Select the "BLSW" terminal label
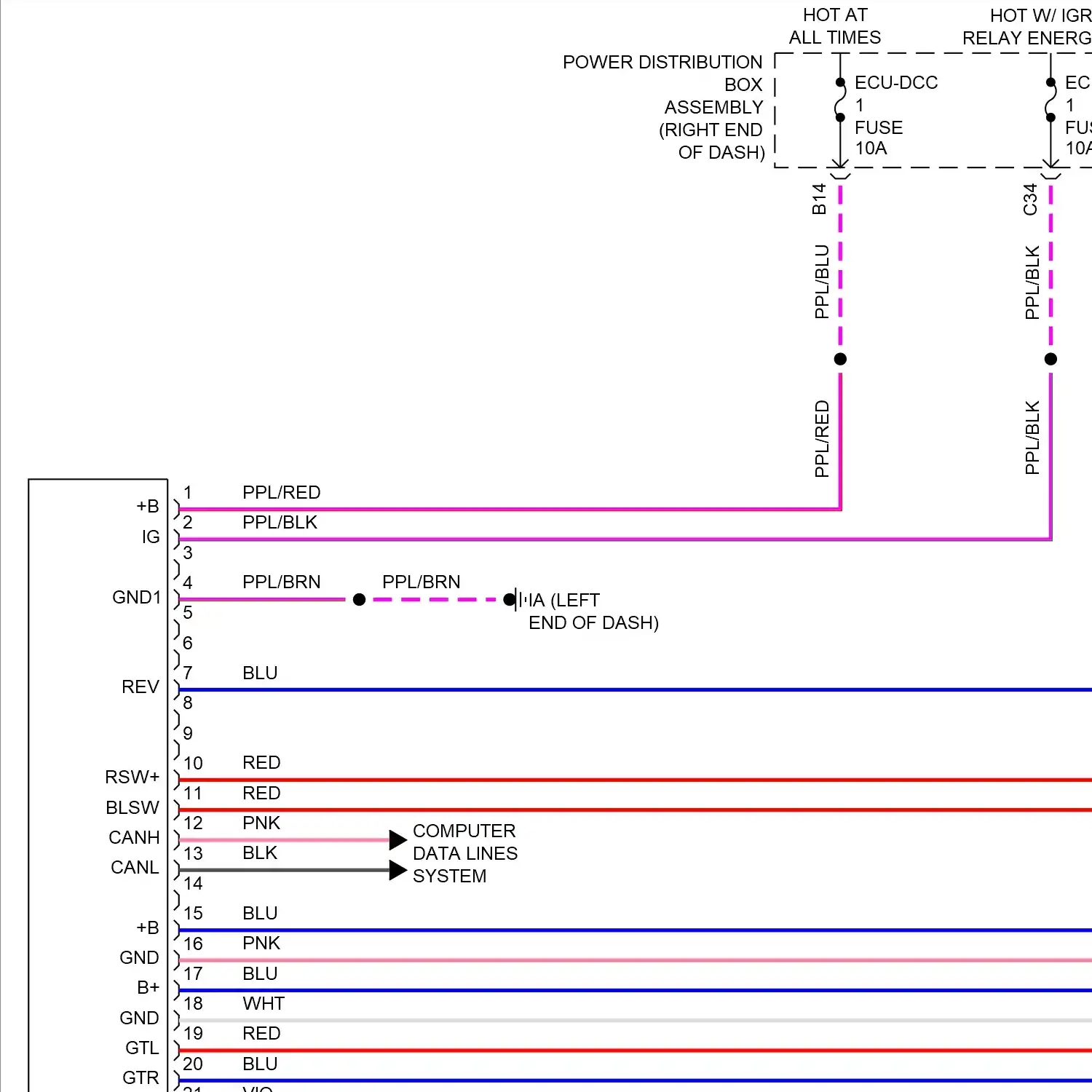 (132, 808)
